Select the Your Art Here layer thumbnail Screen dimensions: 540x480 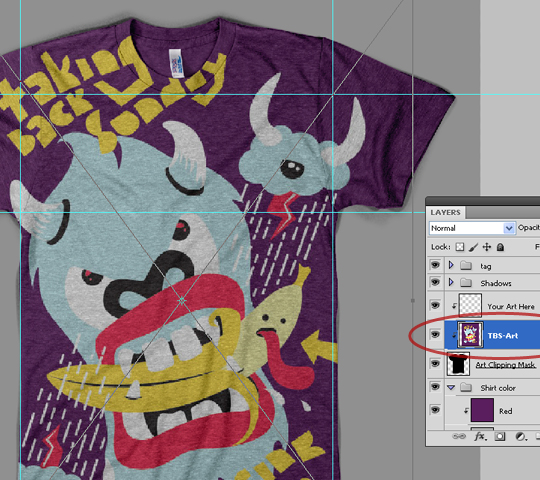pos(470,305)
